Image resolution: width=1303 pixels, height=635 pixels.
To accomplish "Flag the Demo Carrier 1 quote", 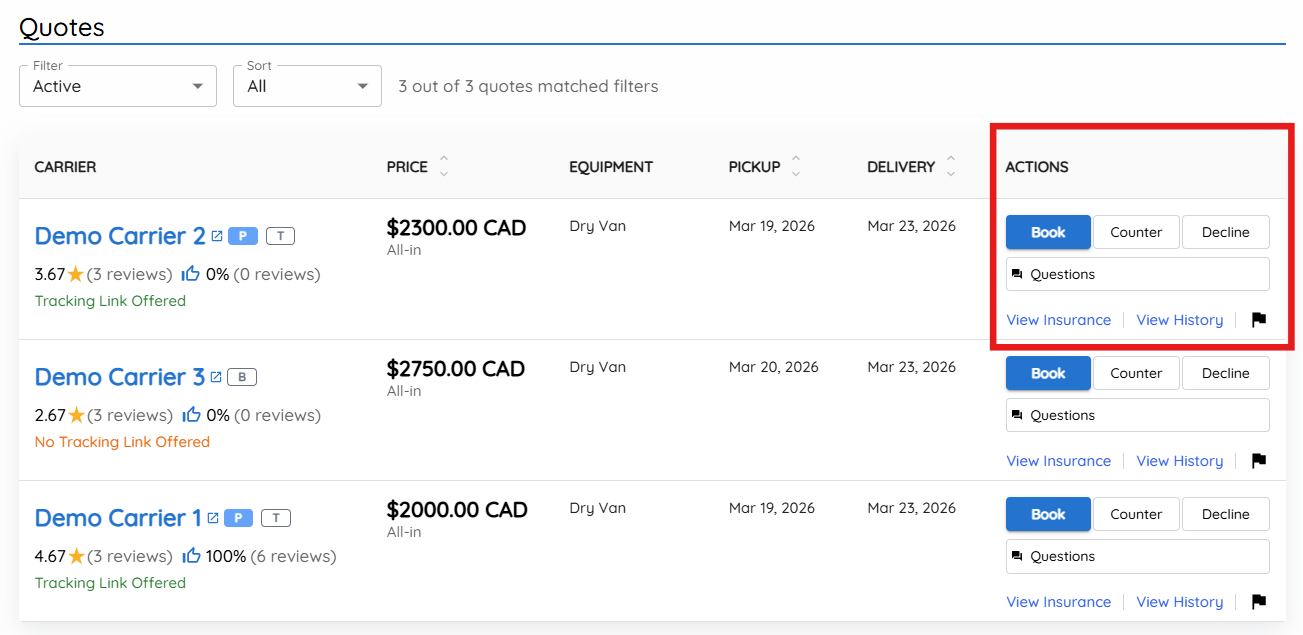I will tap(1259, 602).
